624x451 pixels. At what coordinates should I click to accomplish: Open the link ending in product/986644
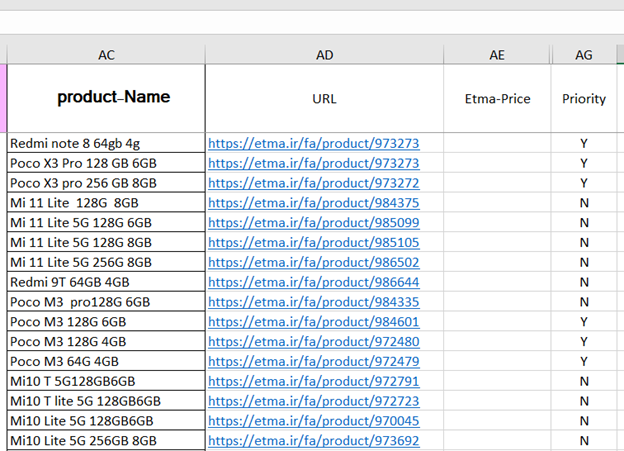314,282
